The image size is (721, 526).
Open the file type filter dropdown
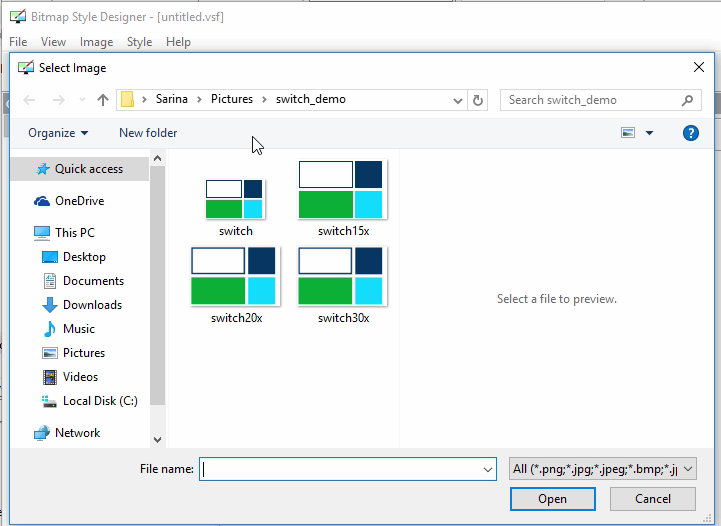602,469
